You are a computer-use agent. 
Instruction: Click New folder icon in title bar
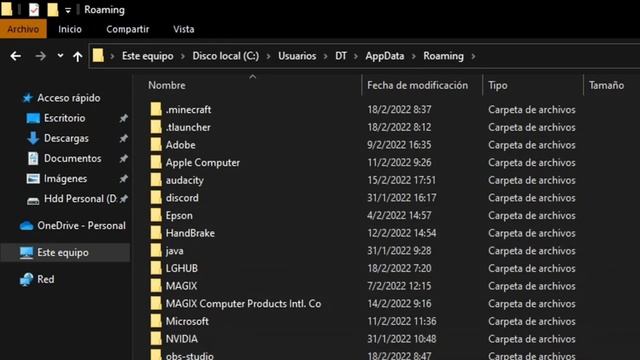click(53, 9)
